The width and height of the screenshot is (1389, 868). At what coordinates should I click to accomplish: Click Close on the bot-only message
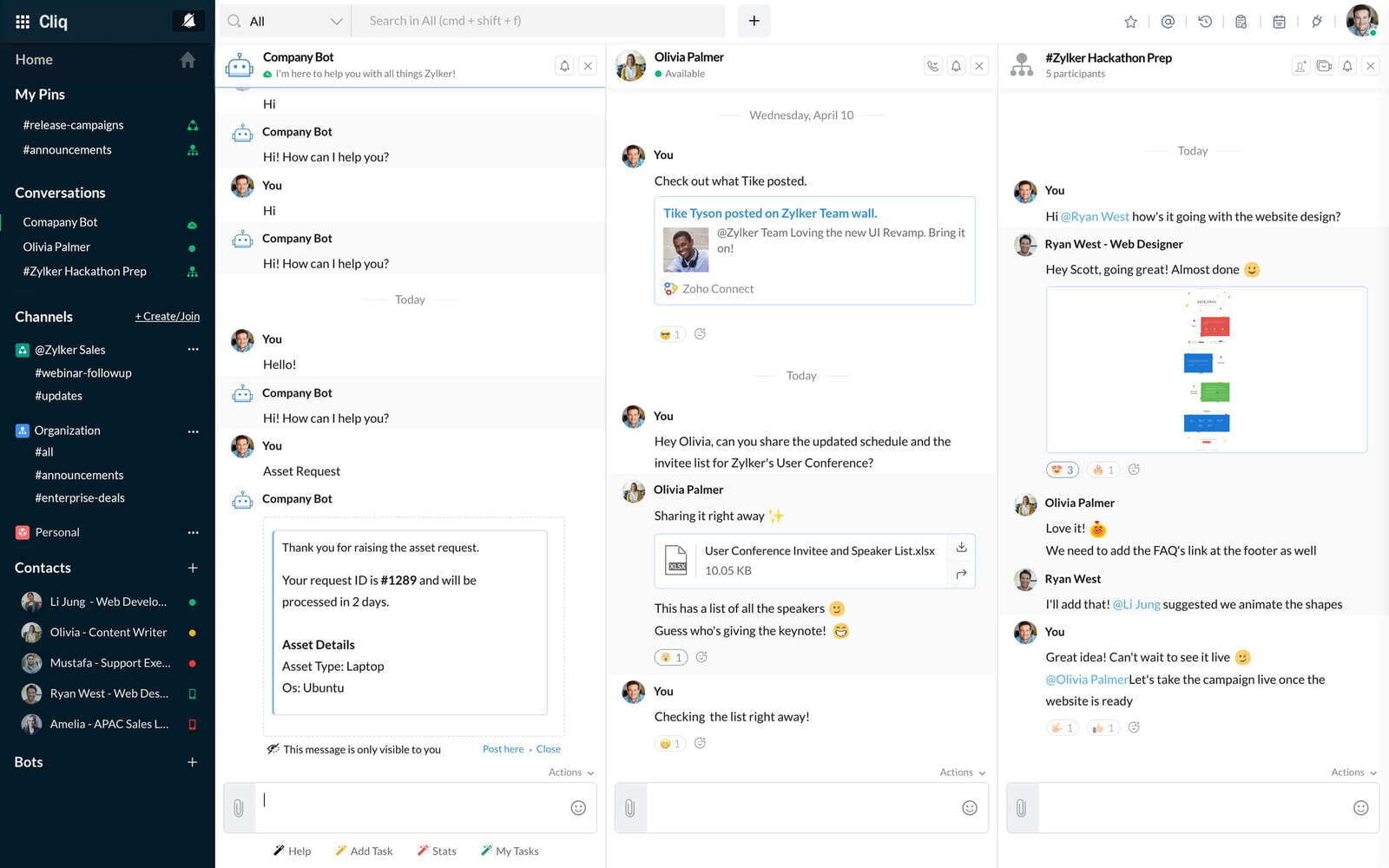click(x=548, y=749)
